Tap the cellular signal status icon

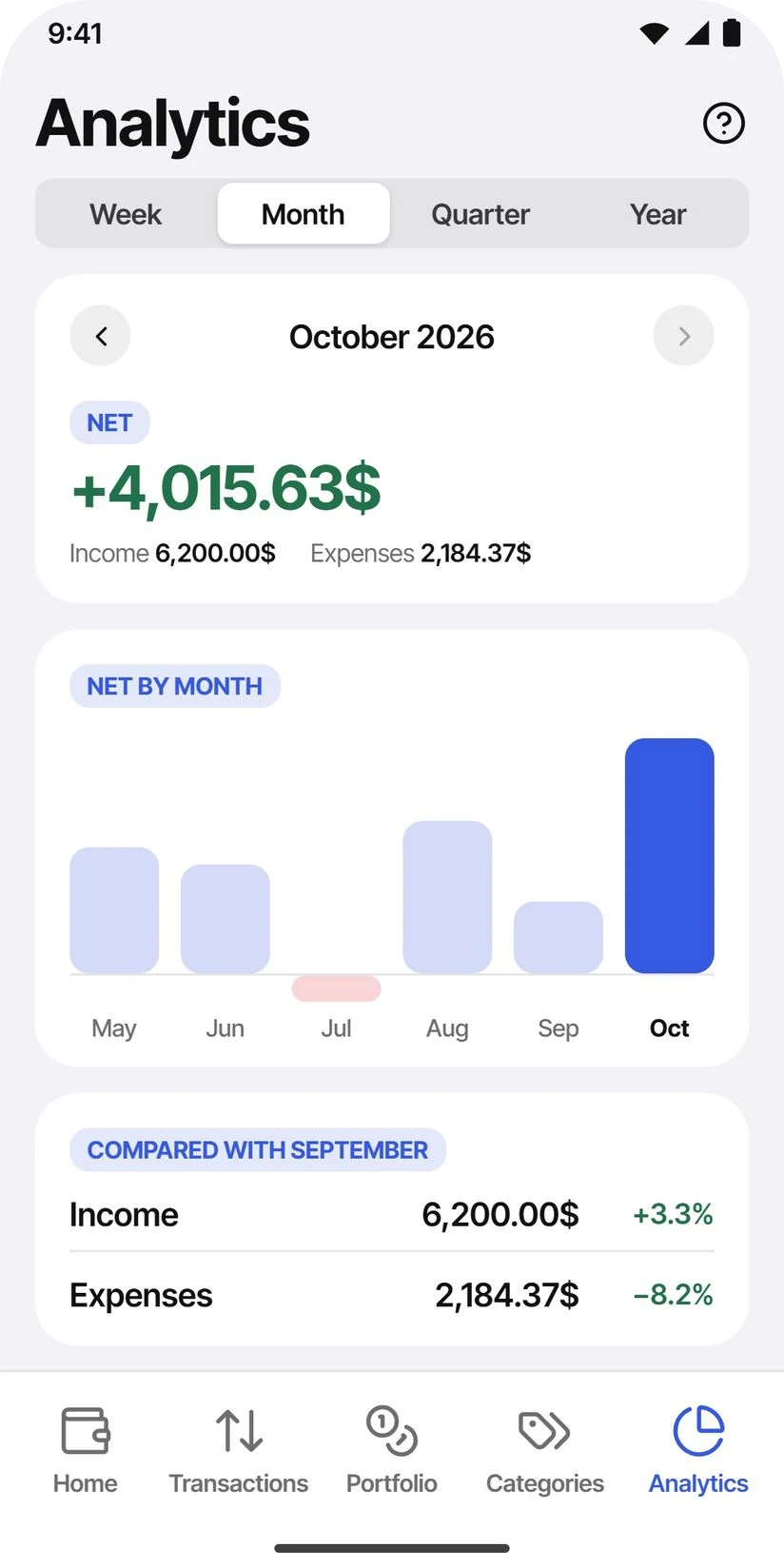697,33
